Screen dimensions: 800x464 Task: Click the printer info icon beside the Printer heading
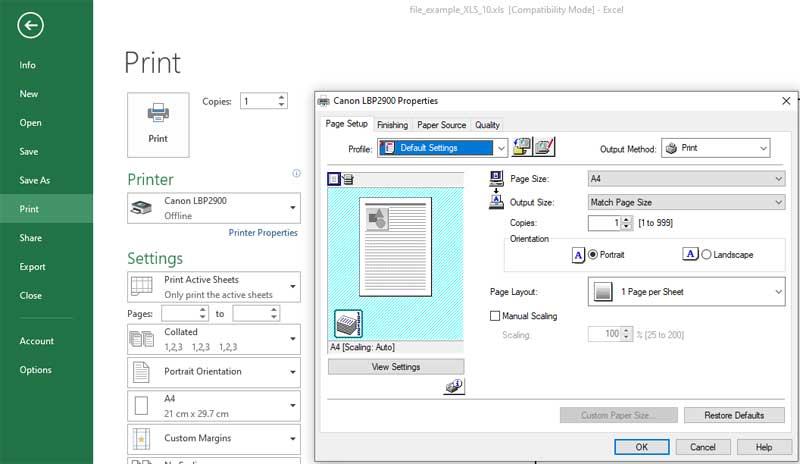coord(296,173)
